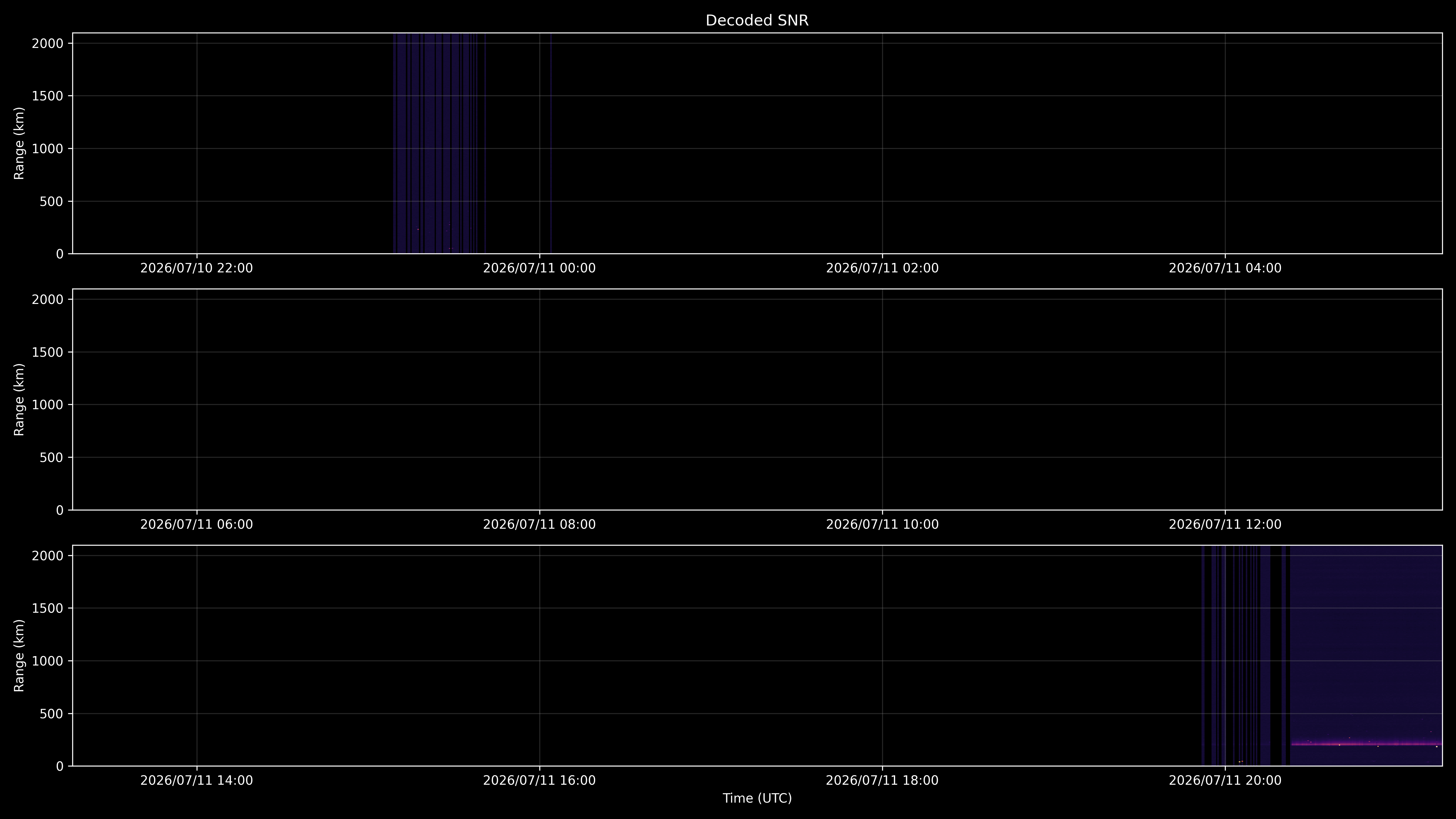The height and width of the screenshot is (819, 1456).
Task: Click the 2026/07/10 22:00 time tick label
Action: point(197,268)
